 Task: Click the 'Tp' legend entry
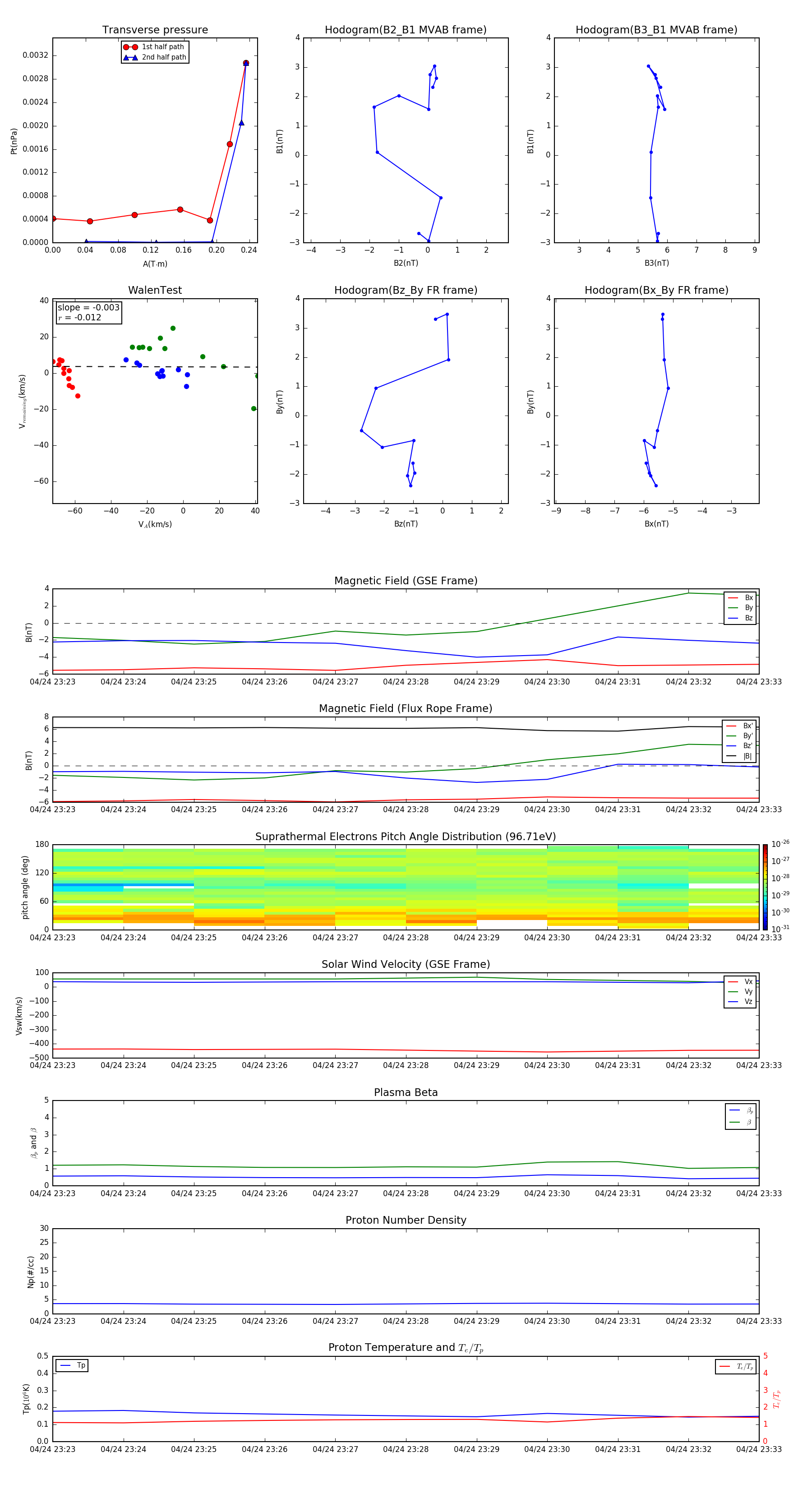pyautogui.click(x=73, y=1365)
